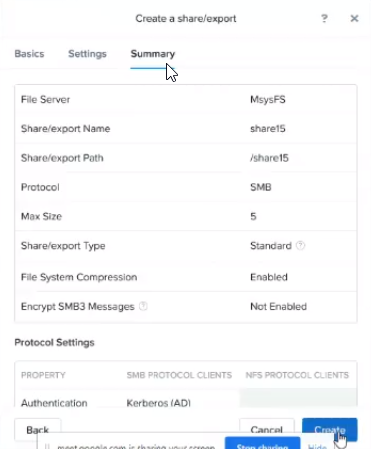Click the Back button

pyautogui.click(x=38, y=429)
